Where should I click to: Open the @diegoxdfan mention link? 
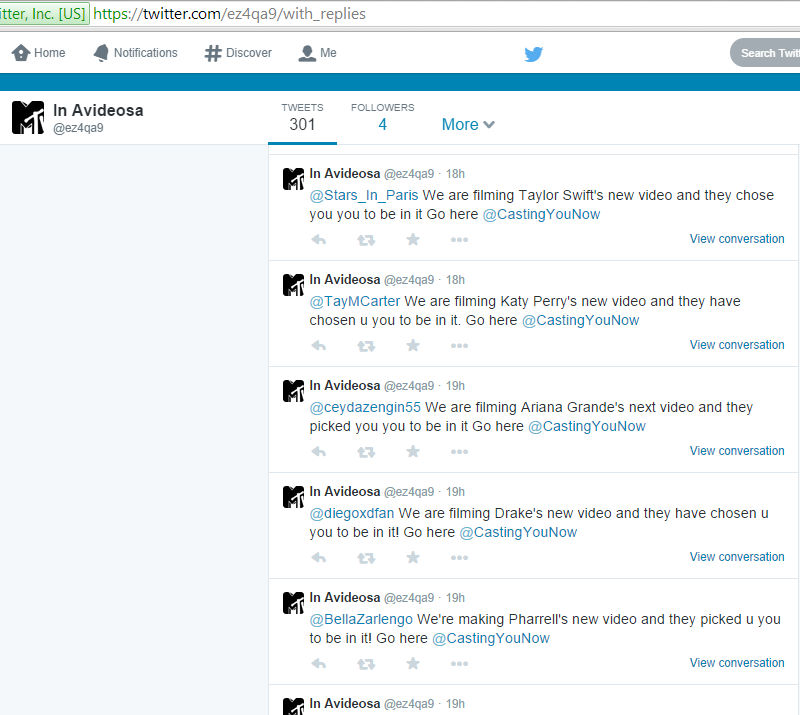(352, 513)
